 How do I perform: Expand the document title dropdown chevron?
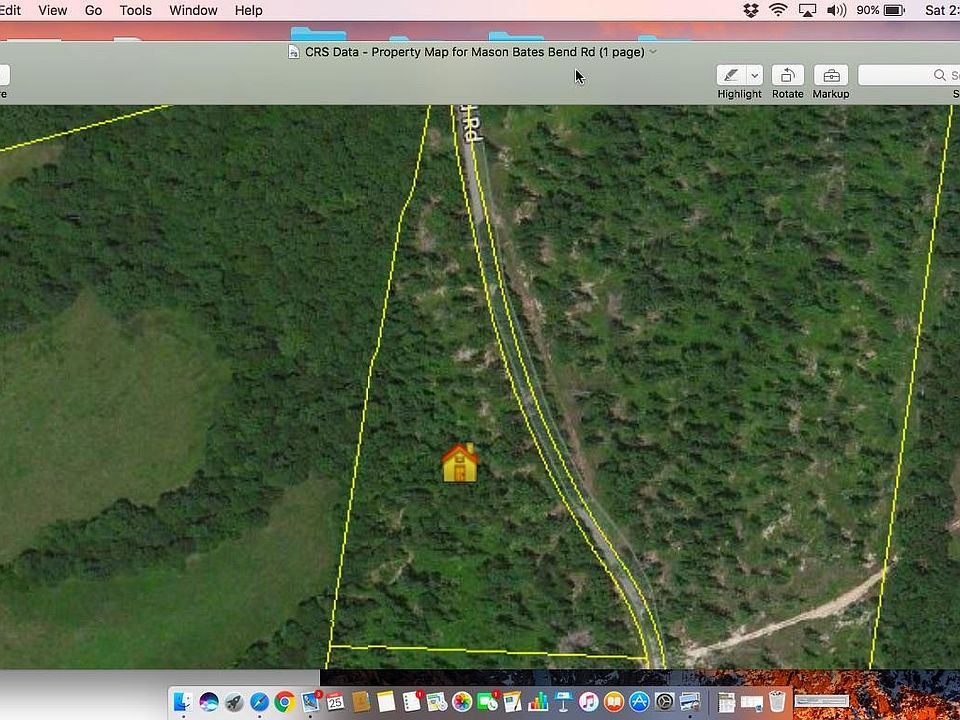click(654, 52)
